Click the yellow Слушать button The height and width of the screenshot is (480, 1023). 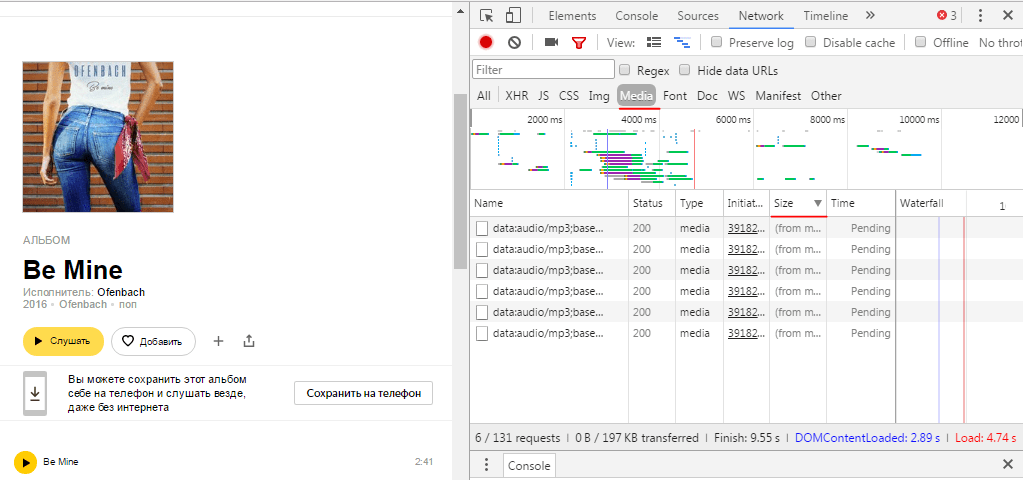point(63,341)
